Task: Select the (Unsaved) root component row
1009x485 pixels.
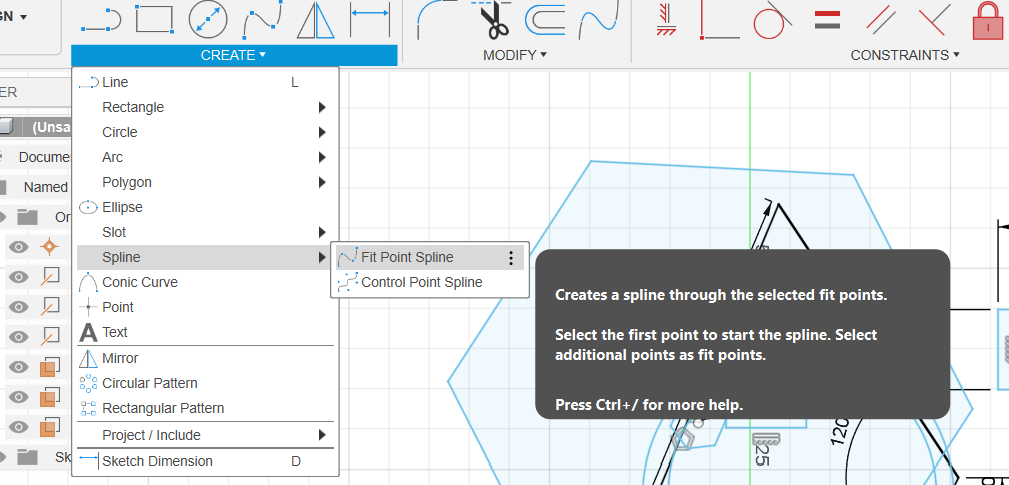Action: pos(35,127)
